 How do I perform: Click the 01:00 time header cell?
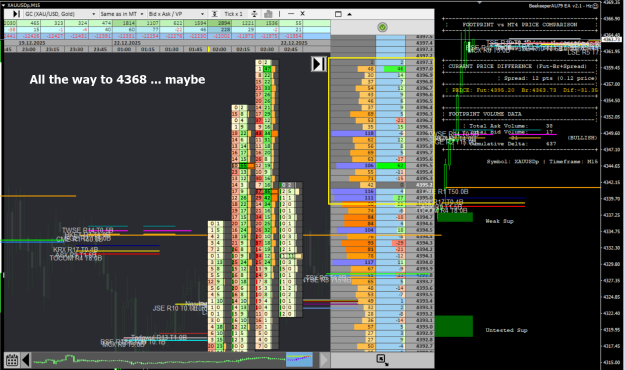click(x=124, y=49)
